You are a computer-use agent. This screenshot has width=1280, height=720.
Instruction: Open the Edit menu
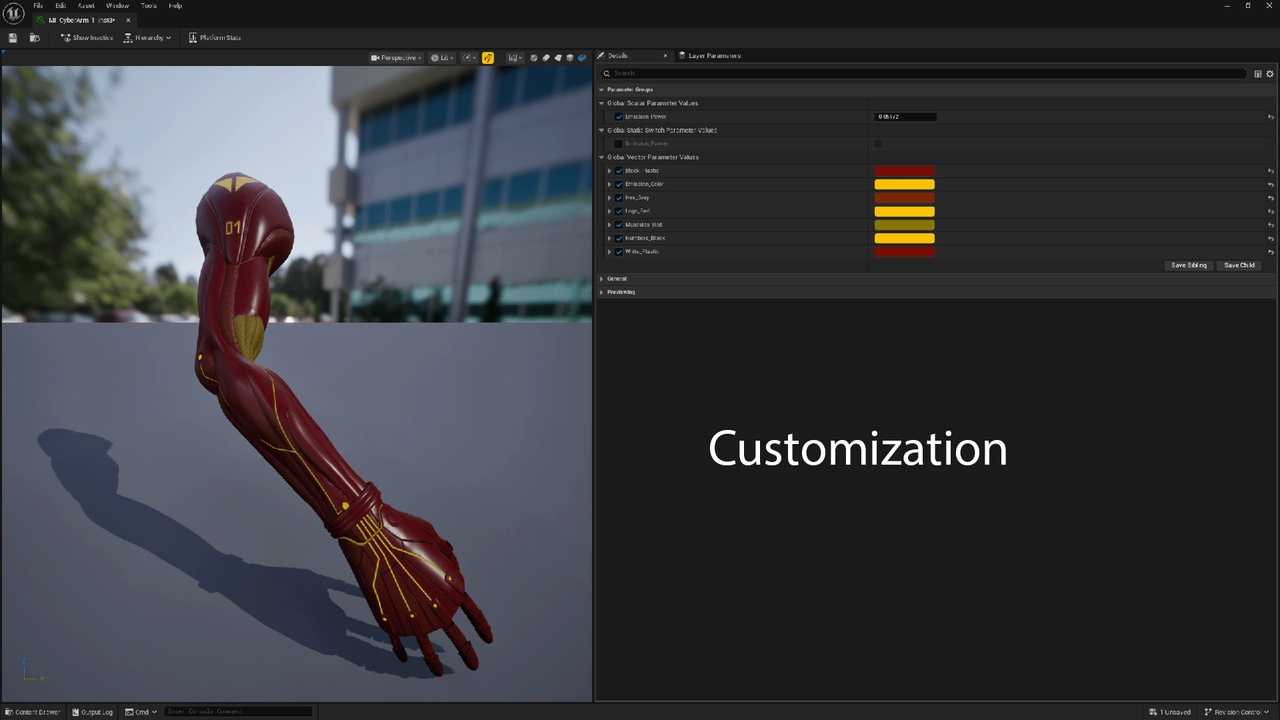click(61, 6)
